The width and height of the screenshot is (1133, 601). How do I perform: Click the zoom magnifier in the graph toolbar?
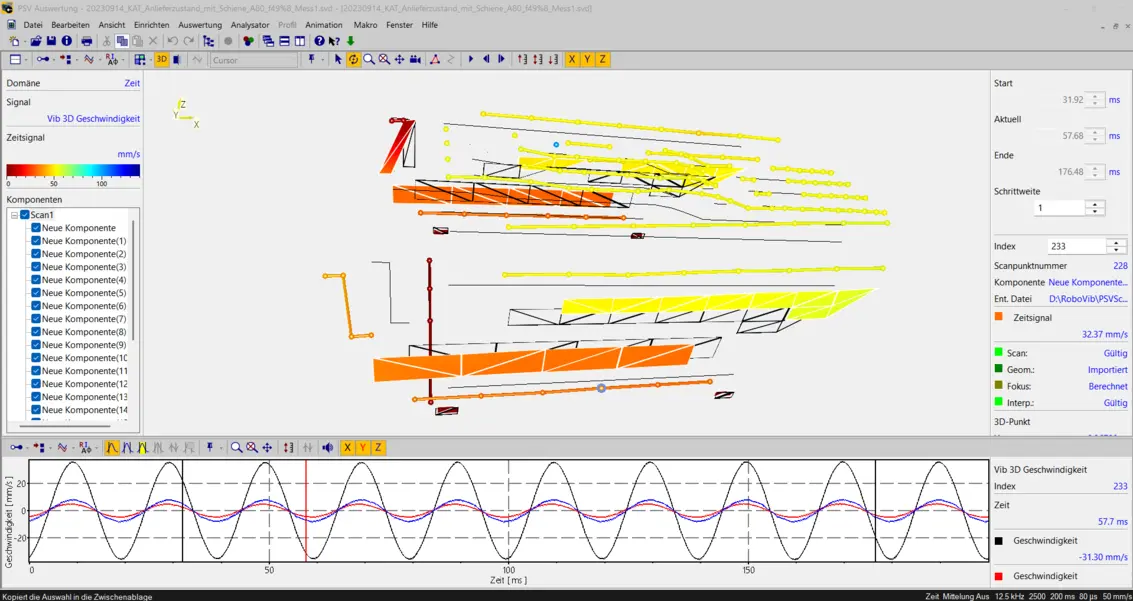tap(236, 448)
